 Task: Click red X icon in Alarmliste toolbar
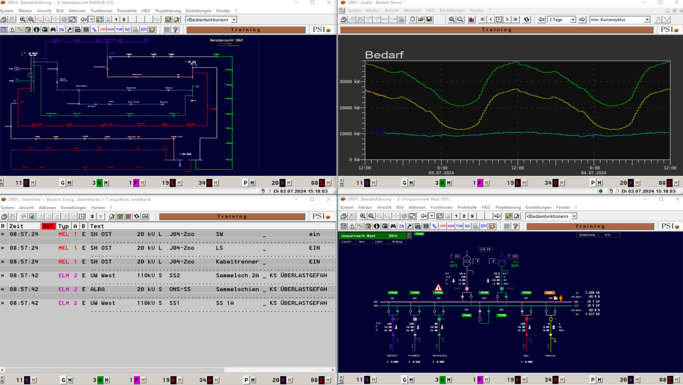point(128,216)
